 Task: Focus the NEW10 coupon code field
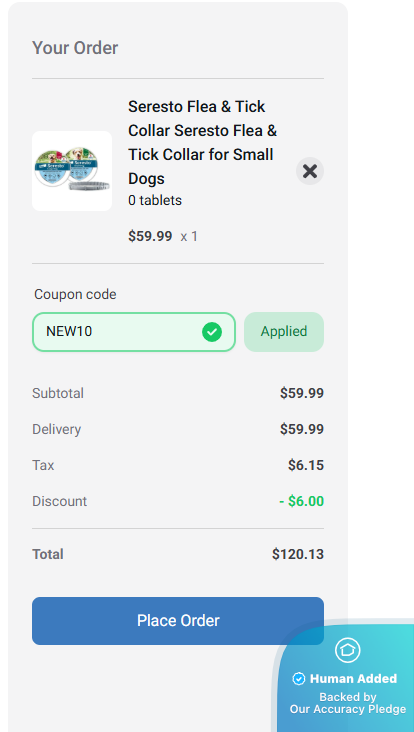(x=134, y=332)
